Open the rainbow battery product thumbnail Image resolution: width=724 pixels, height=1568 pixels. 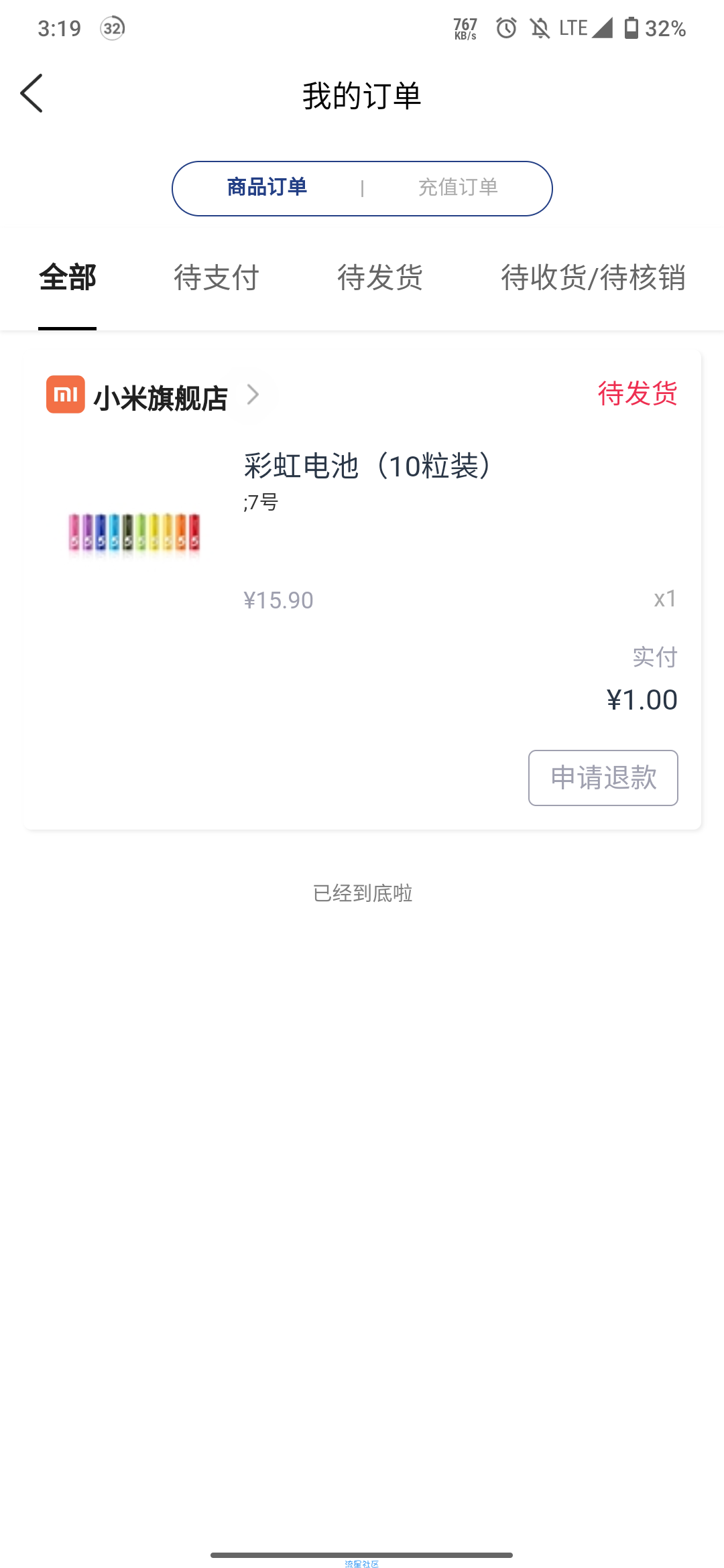click(134, 533)
